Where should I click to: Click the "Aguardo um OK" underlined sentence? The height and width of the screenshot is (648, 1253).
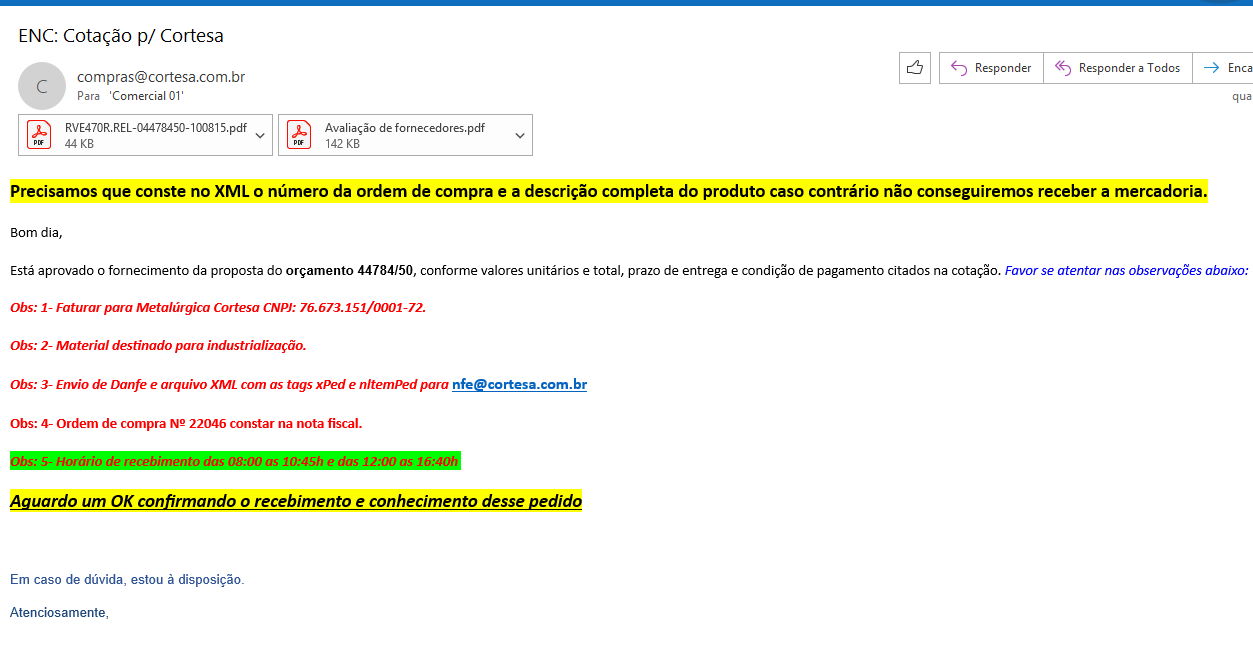coord(295,501)
